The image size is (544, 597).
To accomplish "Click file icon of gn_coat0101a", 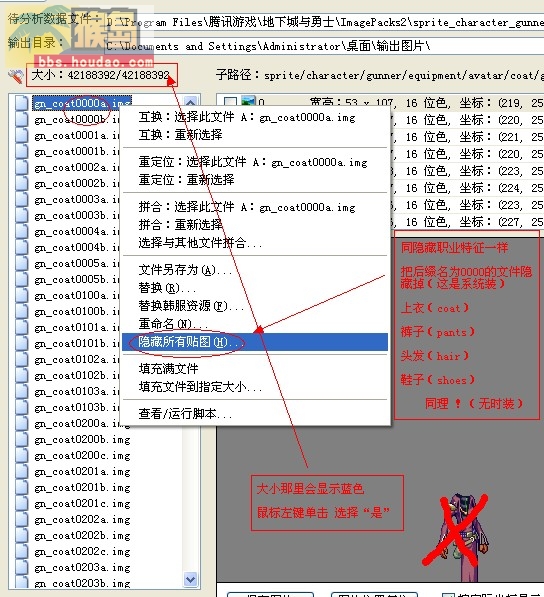I will pos(21,327).
